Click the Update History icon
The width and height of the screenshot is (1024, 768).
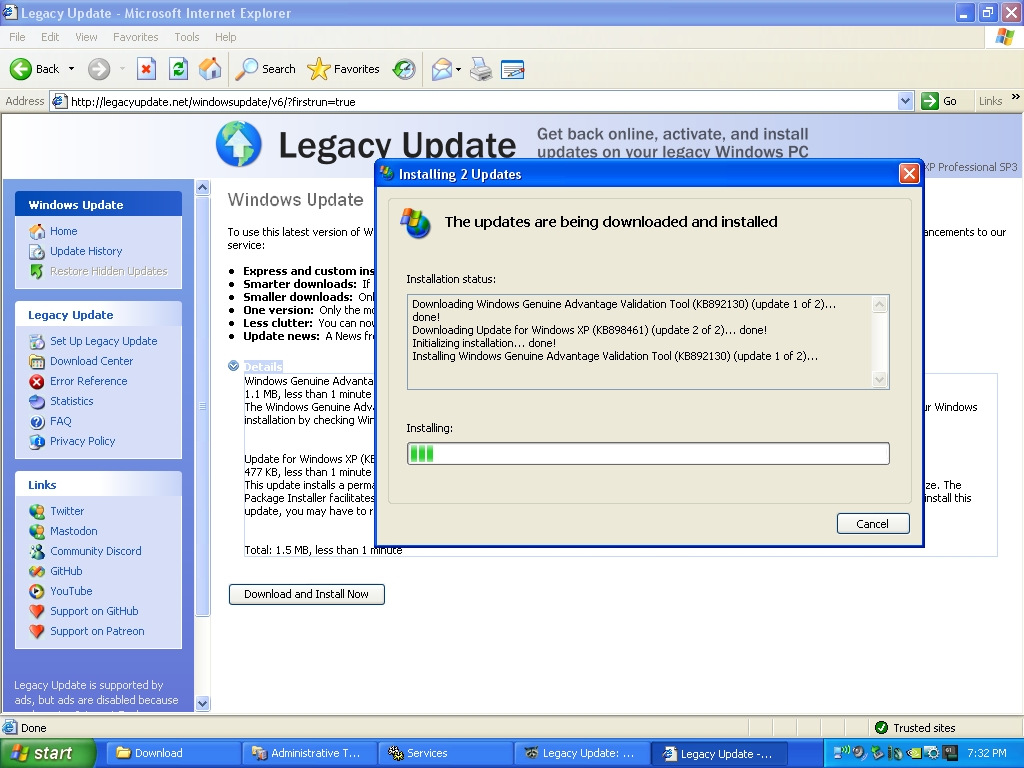(x=37, y=251)
